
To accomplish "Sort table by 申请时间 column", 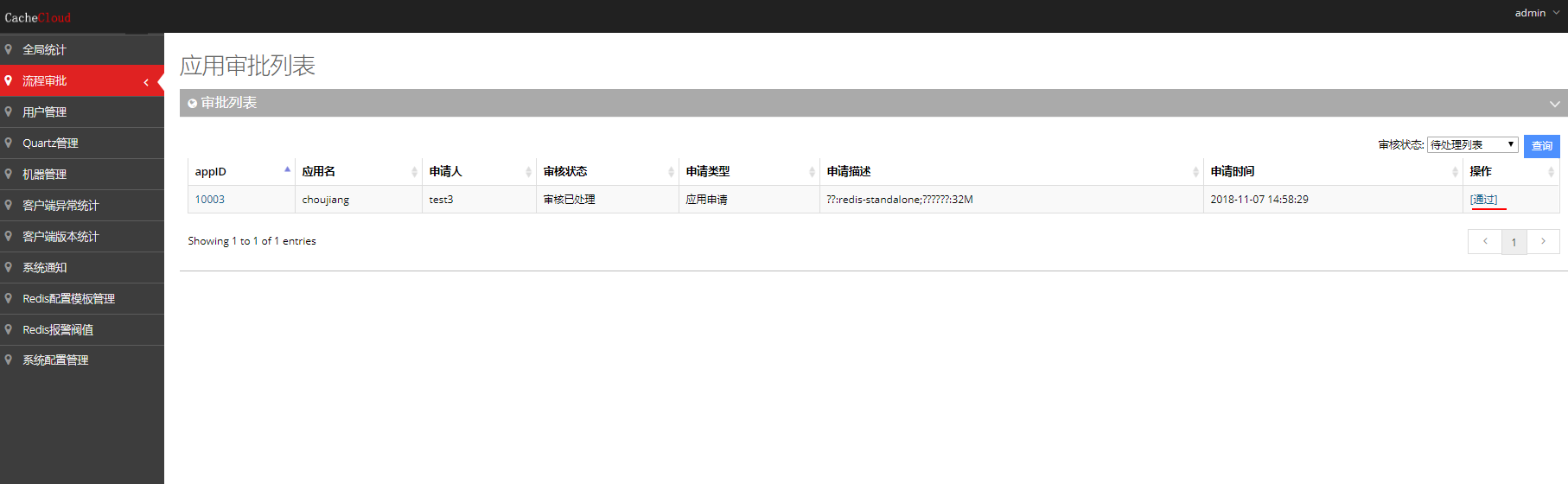I will click(x=1333, y=171).
